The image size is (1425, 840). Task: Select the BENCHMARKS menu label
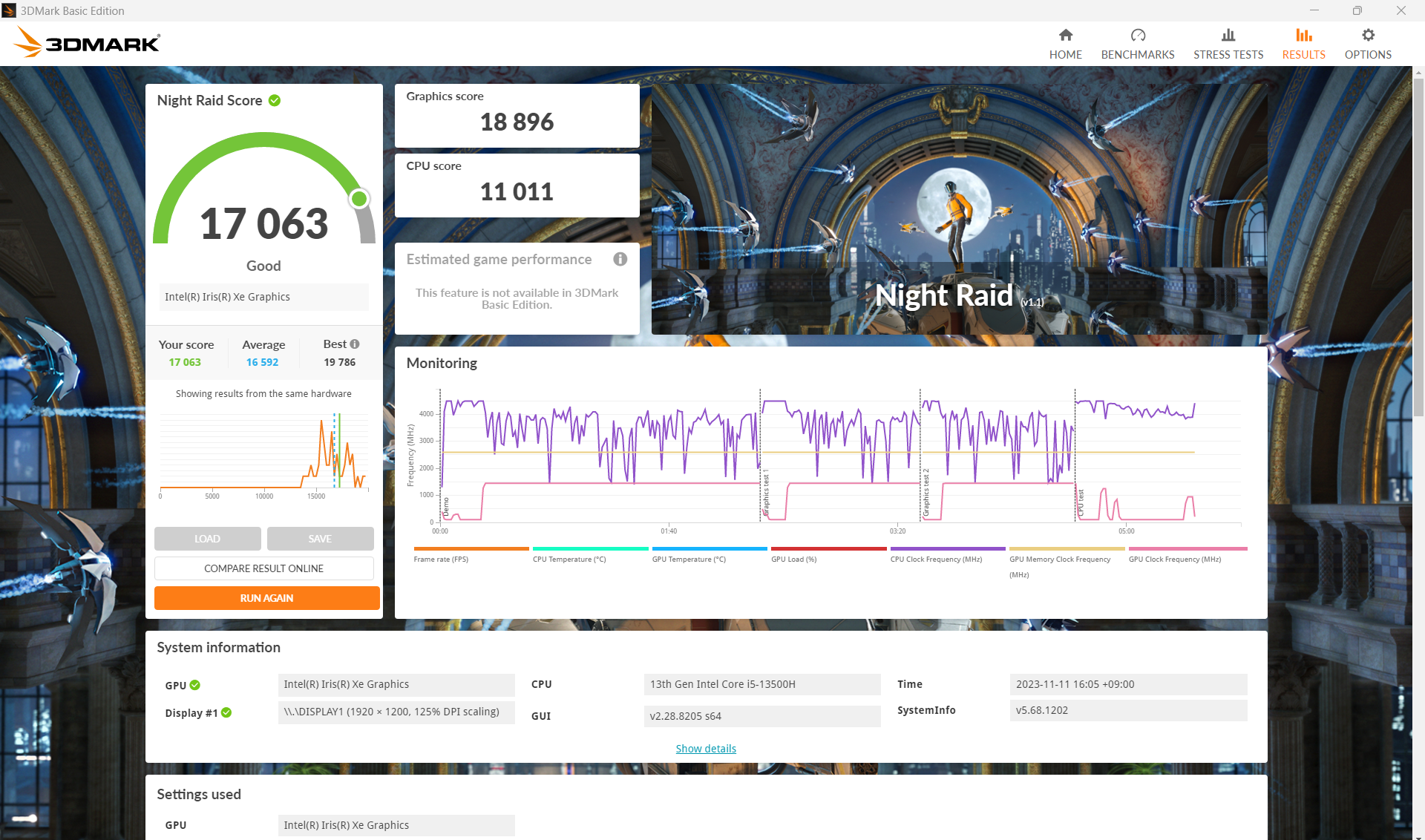(x=1138, y=55)
